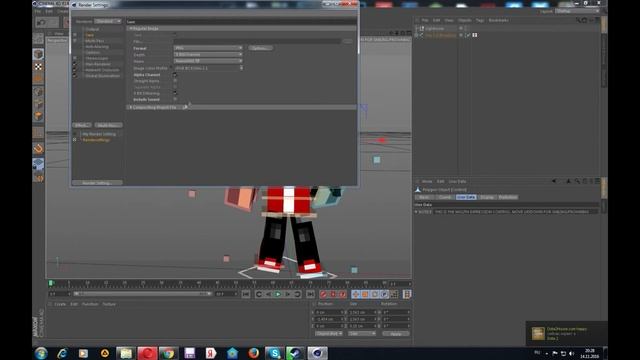The height and width of the screenshot is (360, 640).
Task: Click the Apply button in Coordinates panel
Action: [x=396, y=333]
